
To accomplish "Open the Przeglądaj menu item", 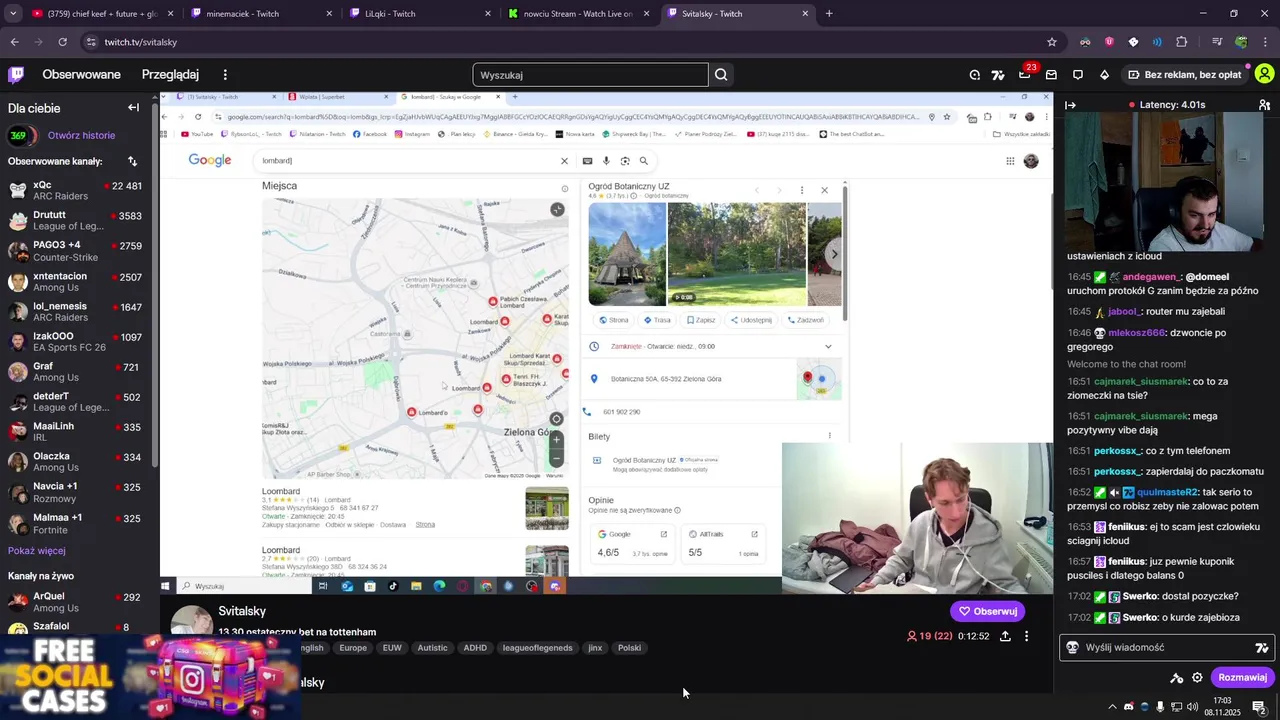I will 170,75.
